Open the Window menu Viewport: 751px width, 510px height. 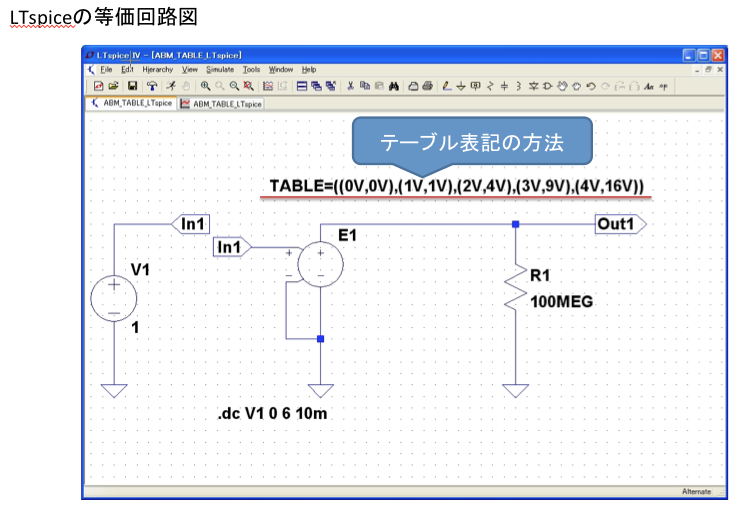(281, 70)
